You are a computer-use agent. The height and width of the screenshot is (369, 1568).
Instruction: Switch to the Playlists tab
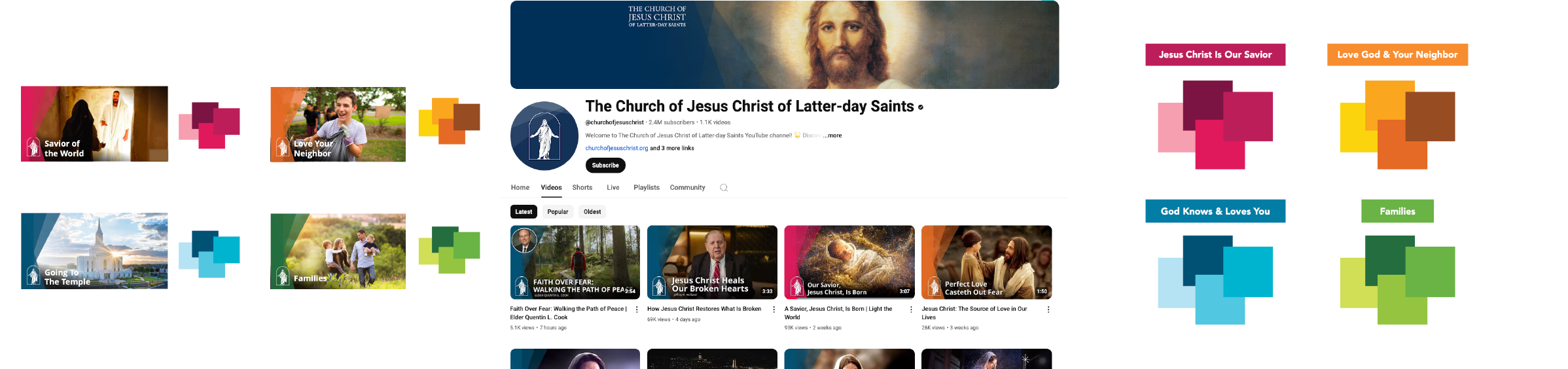tap(647, 188)
